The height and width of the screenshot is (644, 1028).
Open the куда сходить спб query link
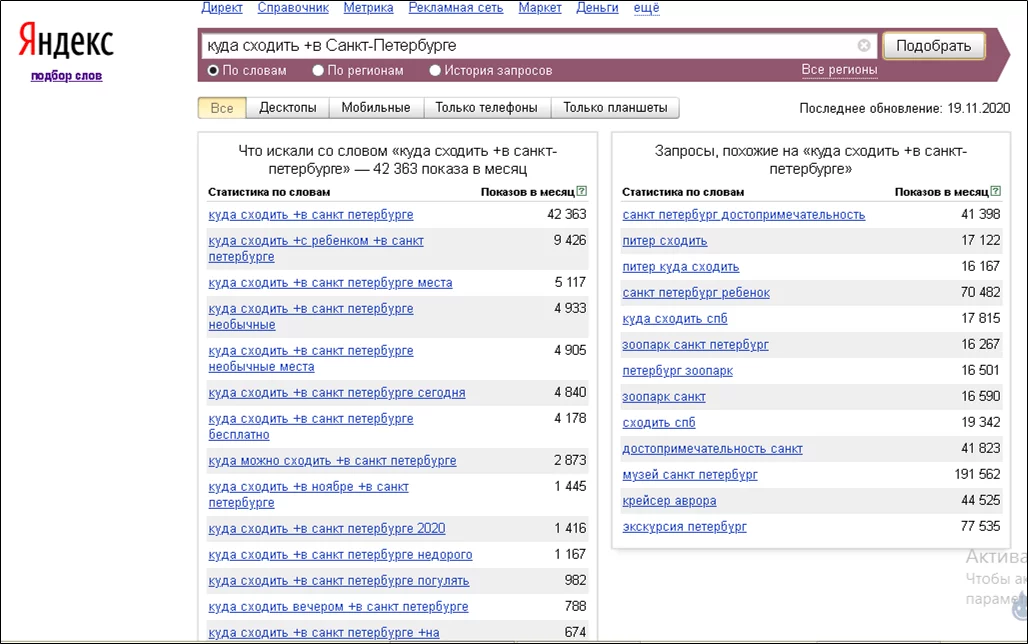coord(675,319)
